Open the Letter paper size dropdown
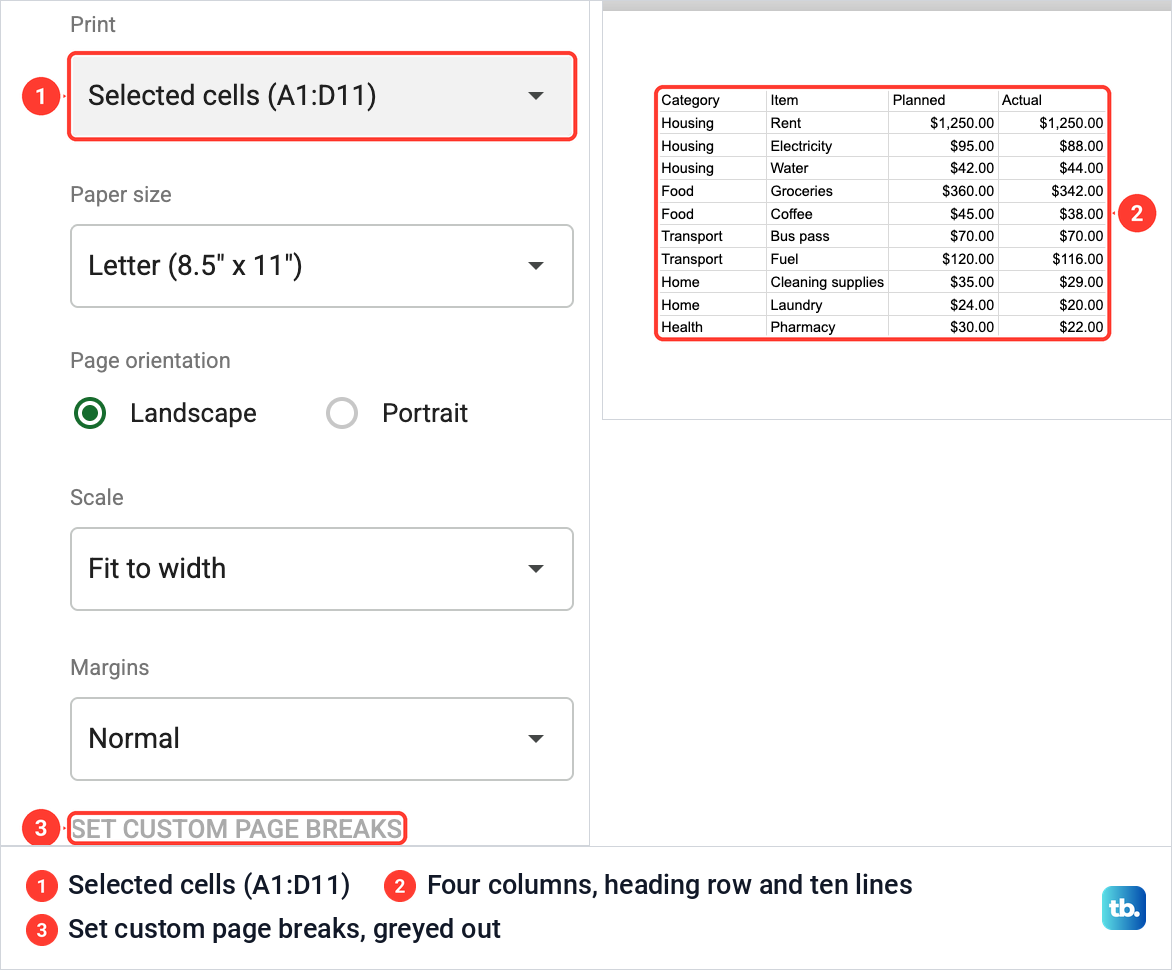1172x970 pixels. tap(321, 266)
